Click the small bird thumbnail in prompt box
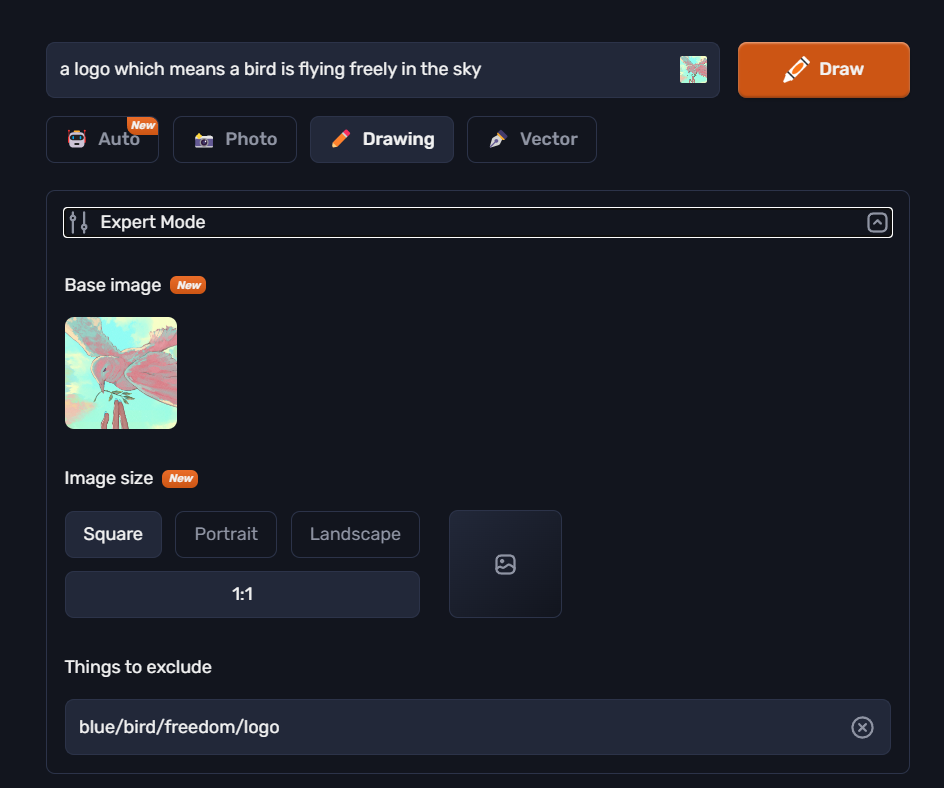This screenshot has height=788, width=944. tap(694, 70)
